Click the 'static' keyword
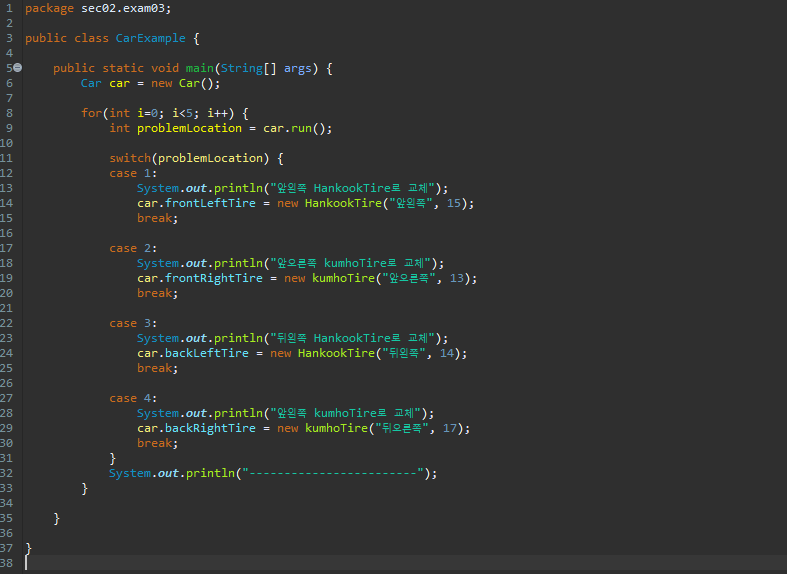 coord(123,68)
